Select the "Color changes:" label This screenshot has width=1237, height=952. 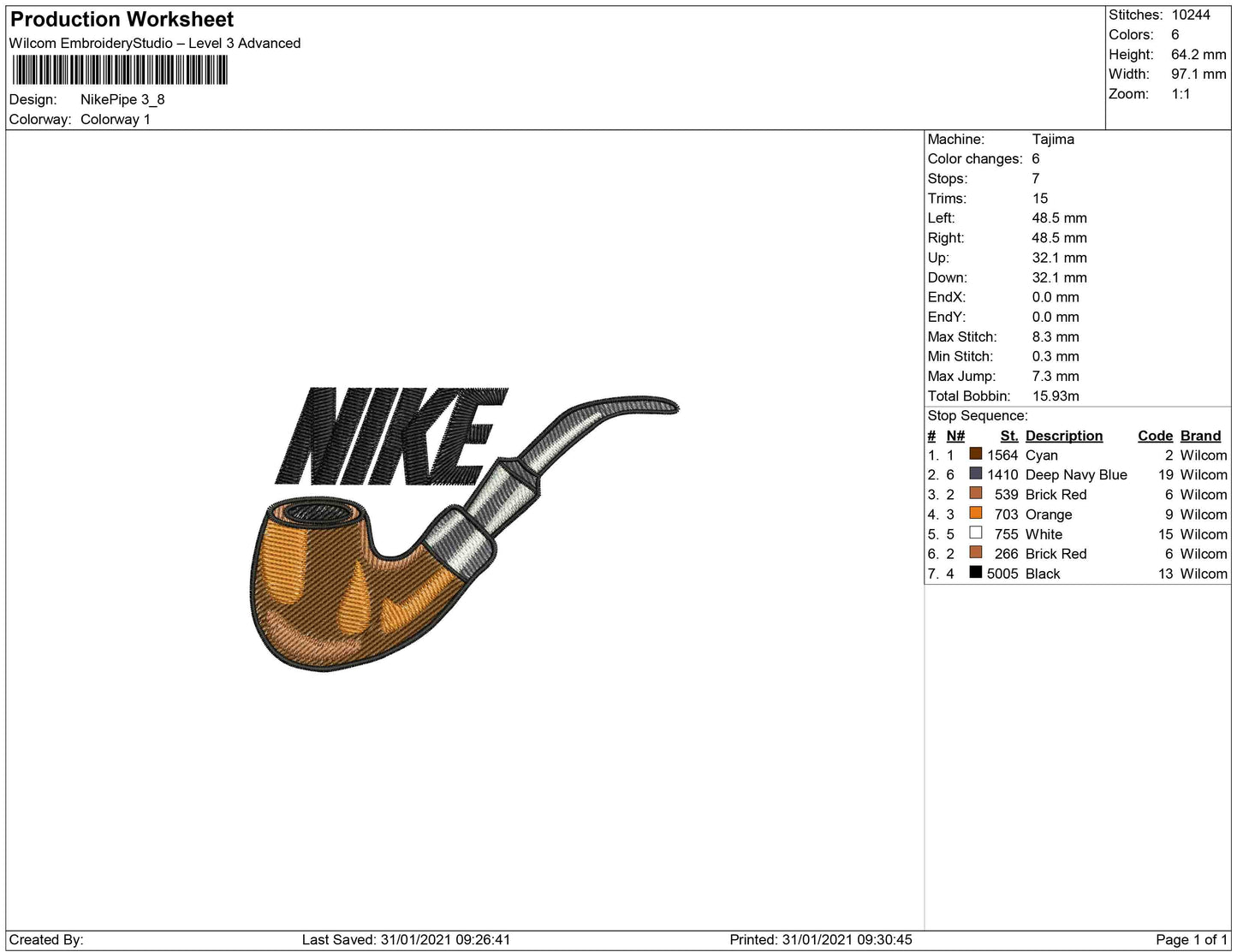point(975,159)
